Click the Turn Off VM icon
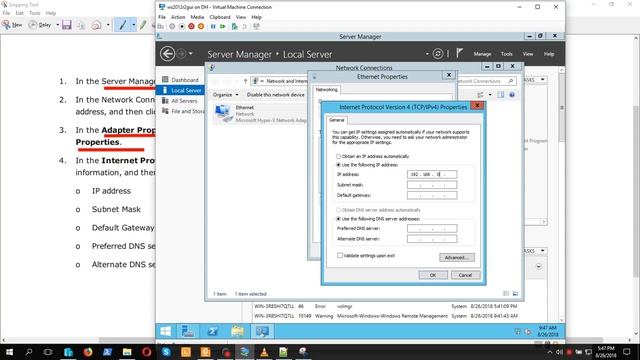640x360 pixels. point(182,27)
